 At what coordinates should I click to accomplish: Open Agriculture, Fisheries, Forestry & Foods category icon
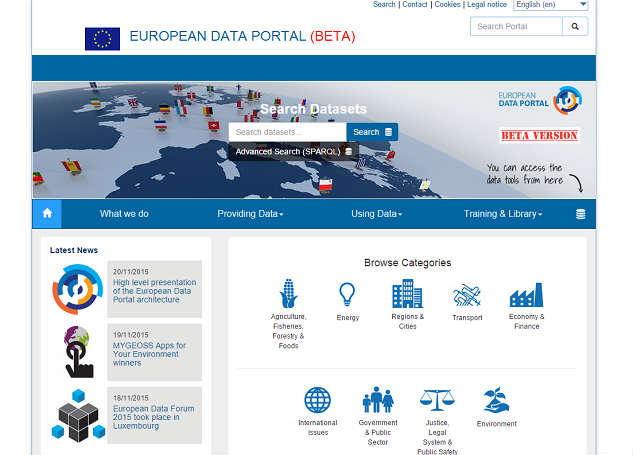(289, 294)
